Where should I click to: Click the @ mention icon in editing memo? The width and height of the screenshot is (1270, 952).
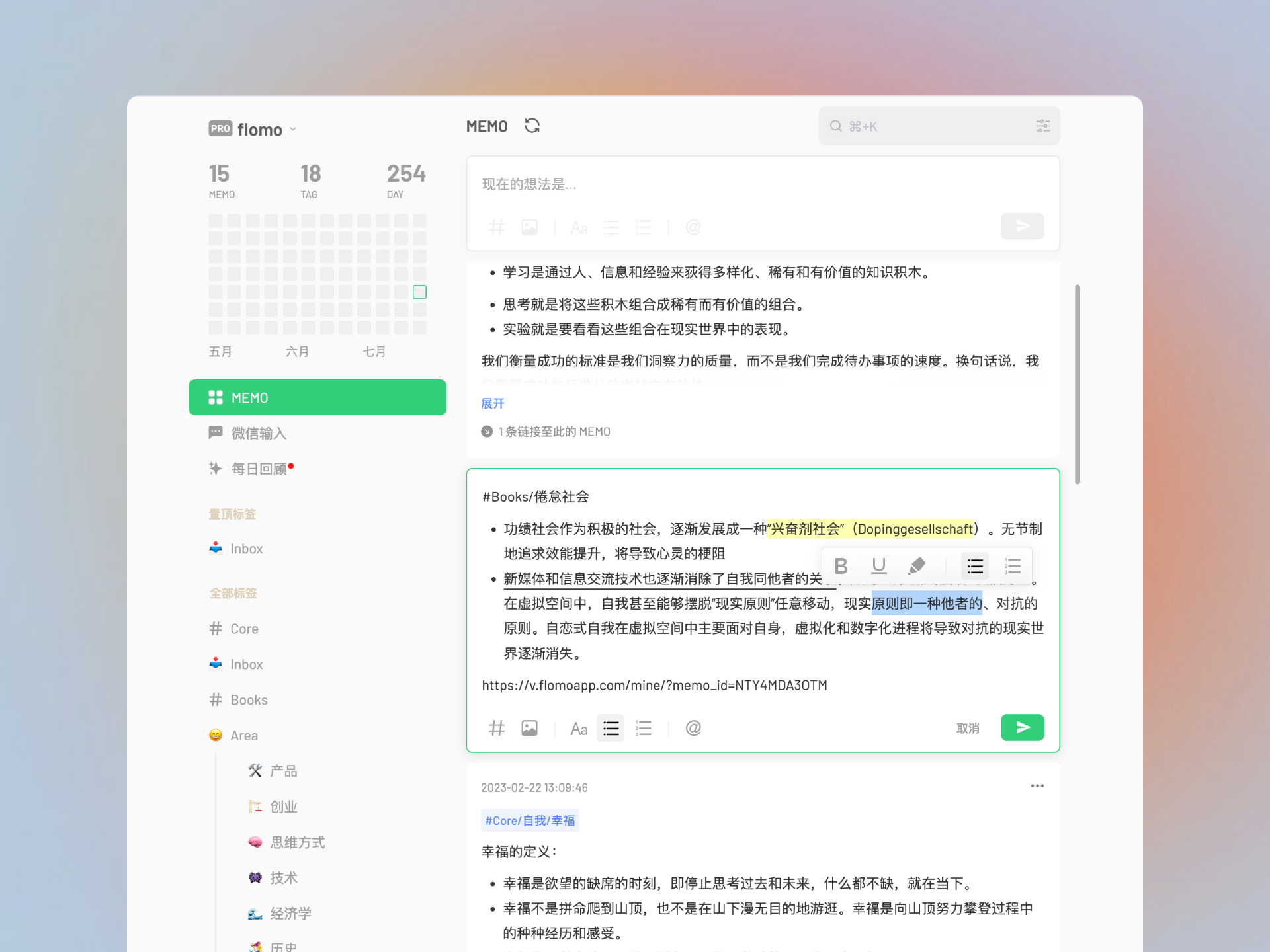[x=693, y=728]
